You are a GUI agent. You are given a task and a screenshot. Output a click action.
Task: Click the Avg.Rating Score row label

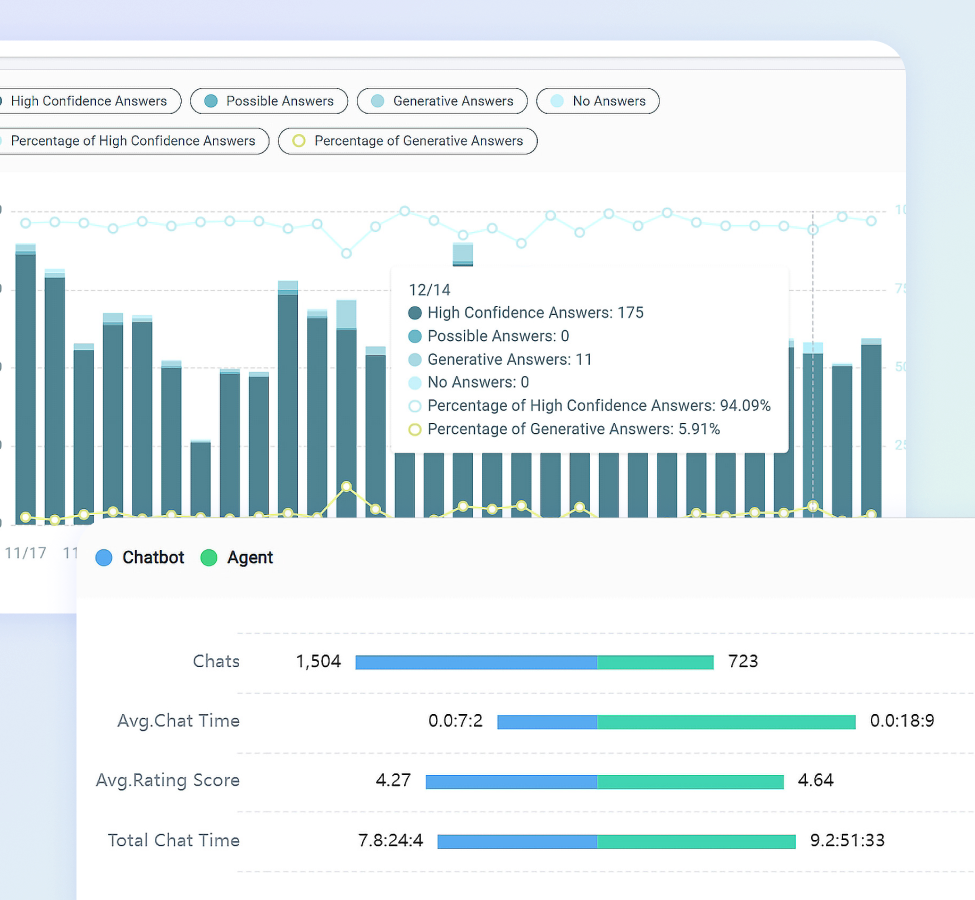pyautogui.click(x=167, y=781)
